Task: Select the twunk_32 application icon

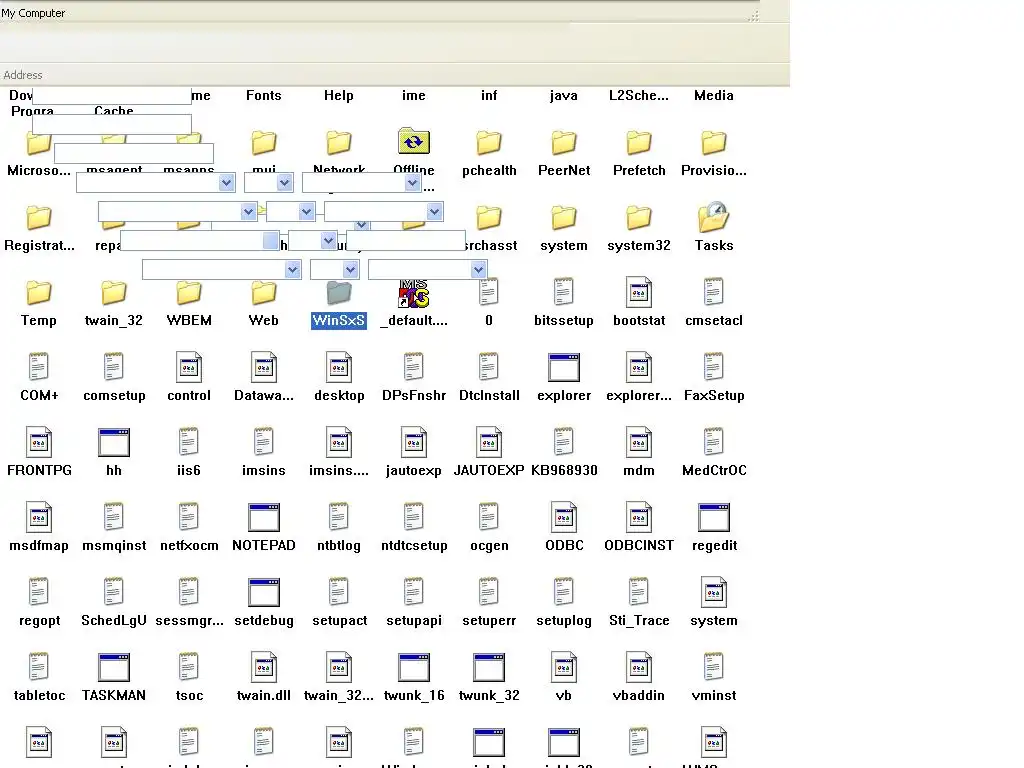Action: click(488, 667)
